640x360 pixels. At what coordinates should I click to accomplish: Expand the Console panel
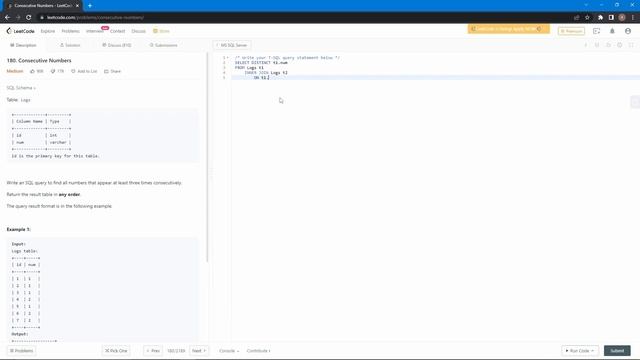coord(229,351)
